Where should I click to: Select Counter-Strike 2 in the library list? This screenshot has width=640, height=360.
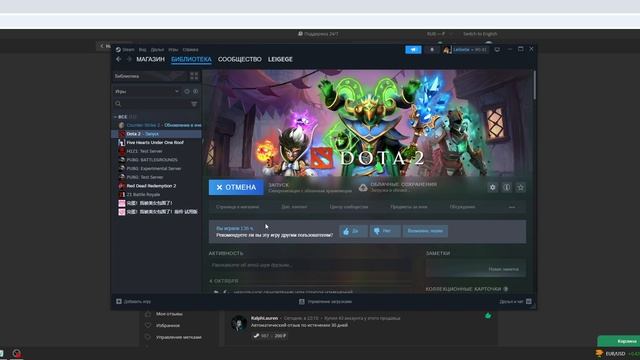point(156,125)
